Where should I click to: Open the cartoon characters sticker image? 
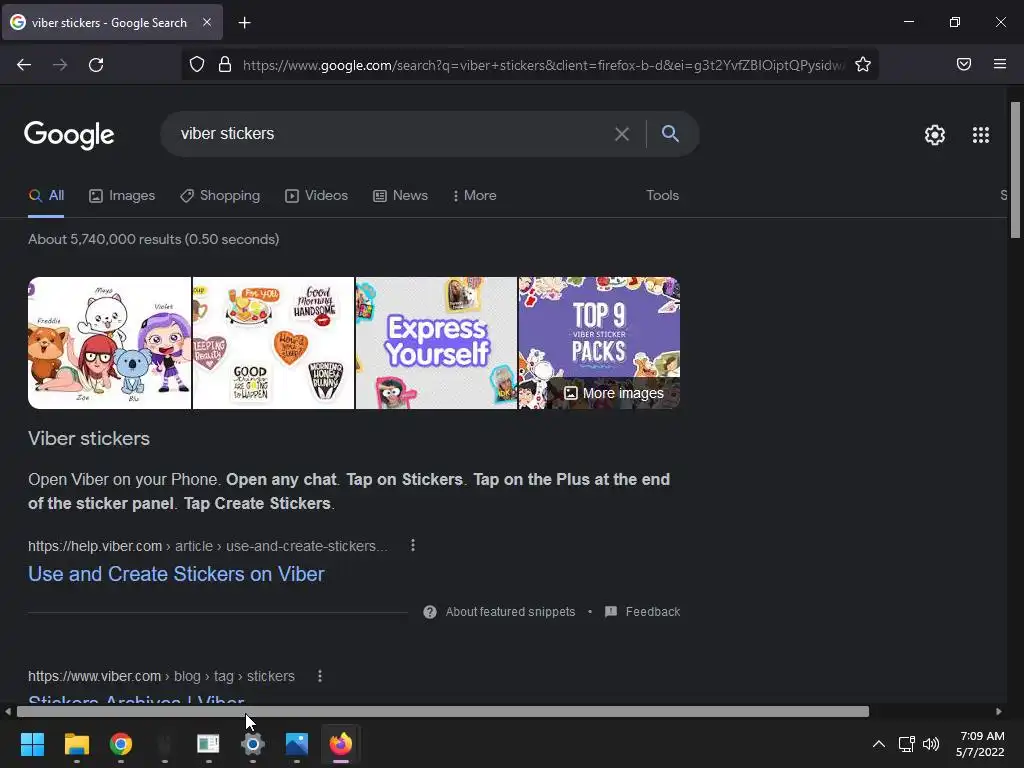(110, 343)
